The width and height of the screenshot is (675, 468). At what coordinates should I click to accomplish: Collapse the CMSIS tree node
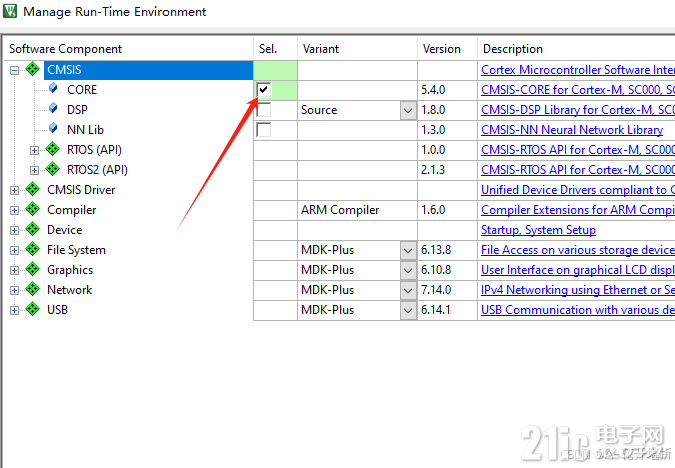coord(14,70)
